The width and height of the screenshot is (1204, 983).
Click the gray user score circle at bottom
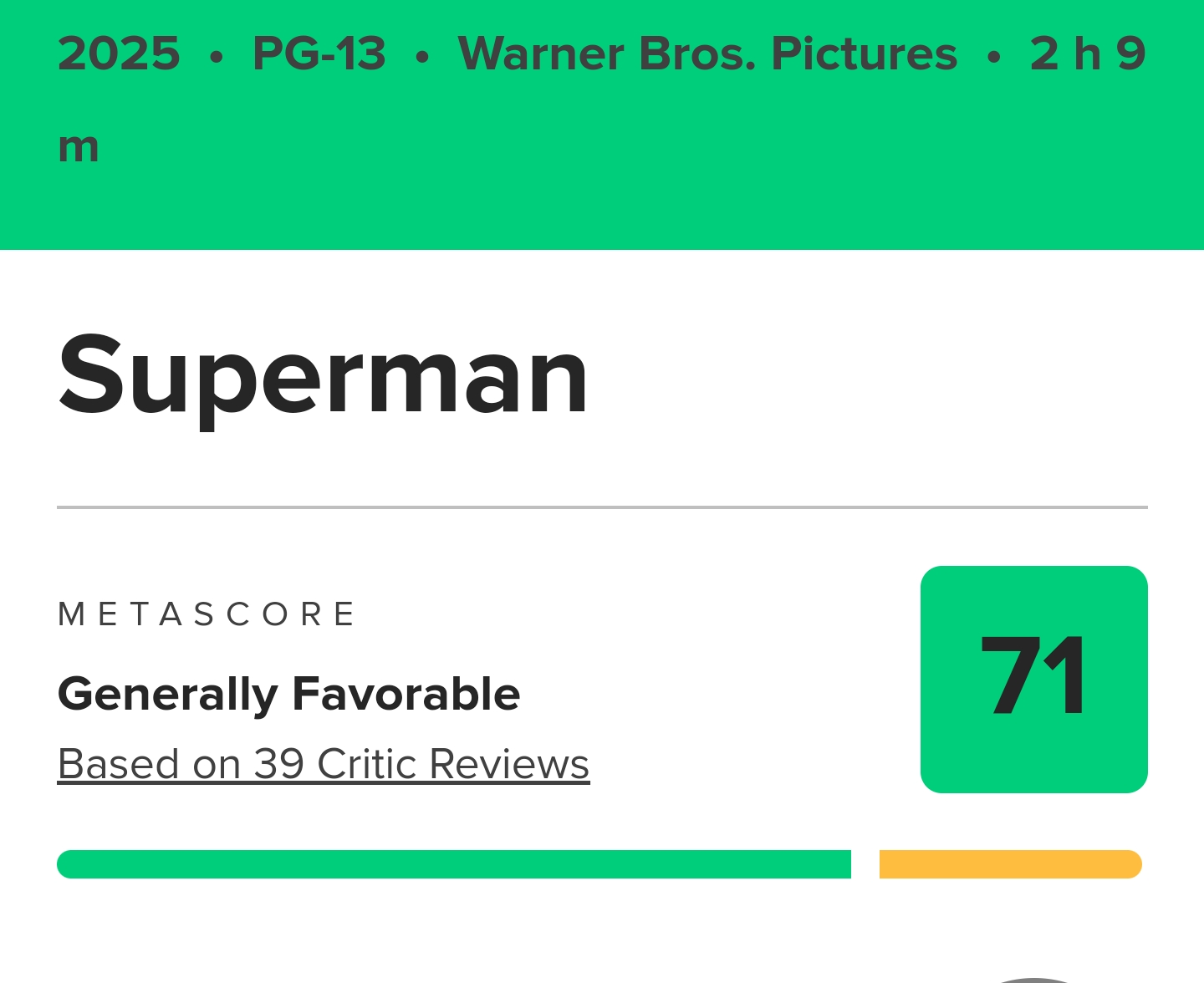[x=1034, y=980]
